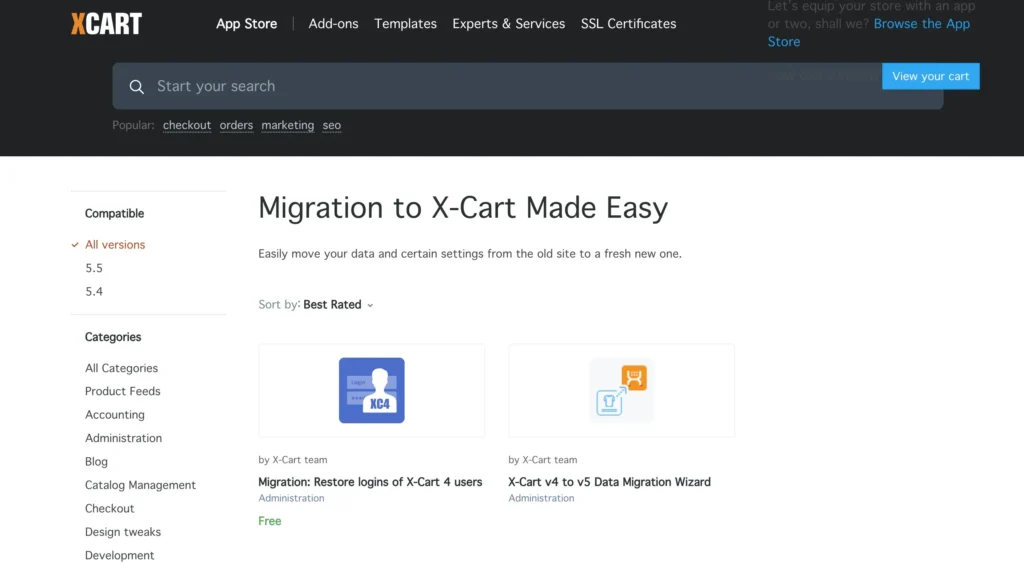The image size is (1024, 564).
Task: Go to the Templates section
Action: tap(405, 24)
